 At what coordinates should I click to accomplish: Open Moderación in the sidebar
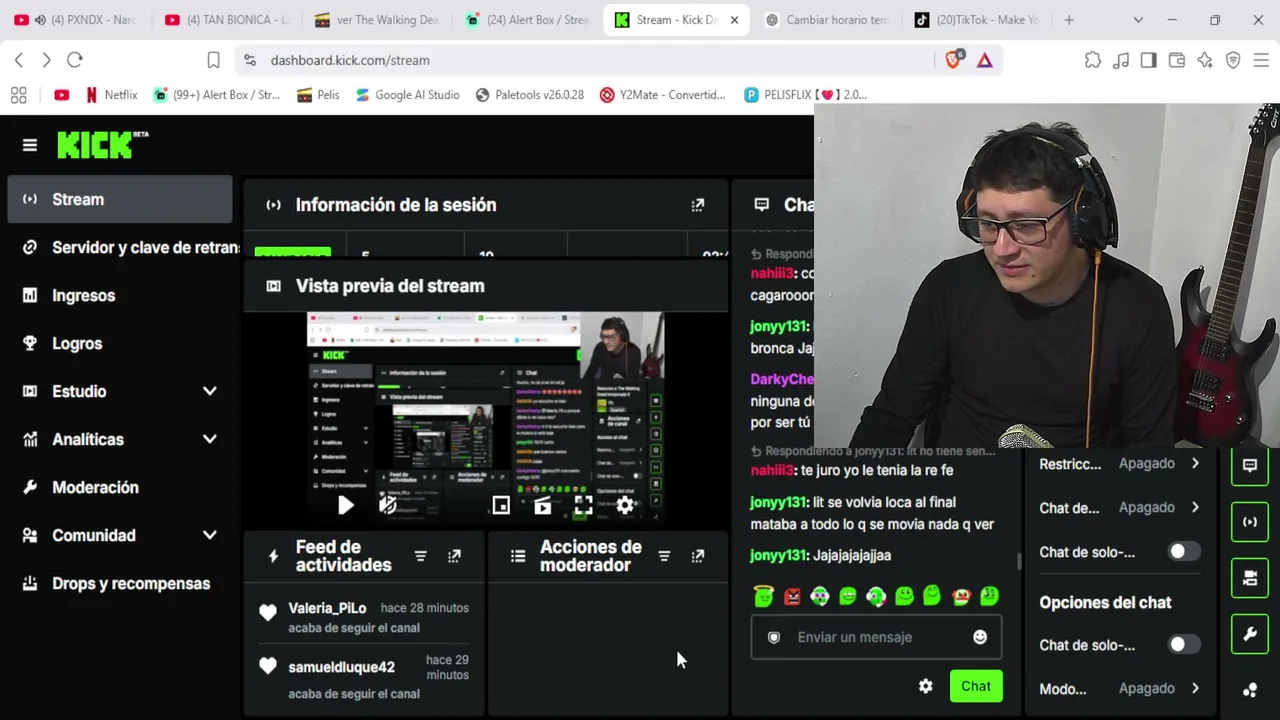[x=120, y=487]
